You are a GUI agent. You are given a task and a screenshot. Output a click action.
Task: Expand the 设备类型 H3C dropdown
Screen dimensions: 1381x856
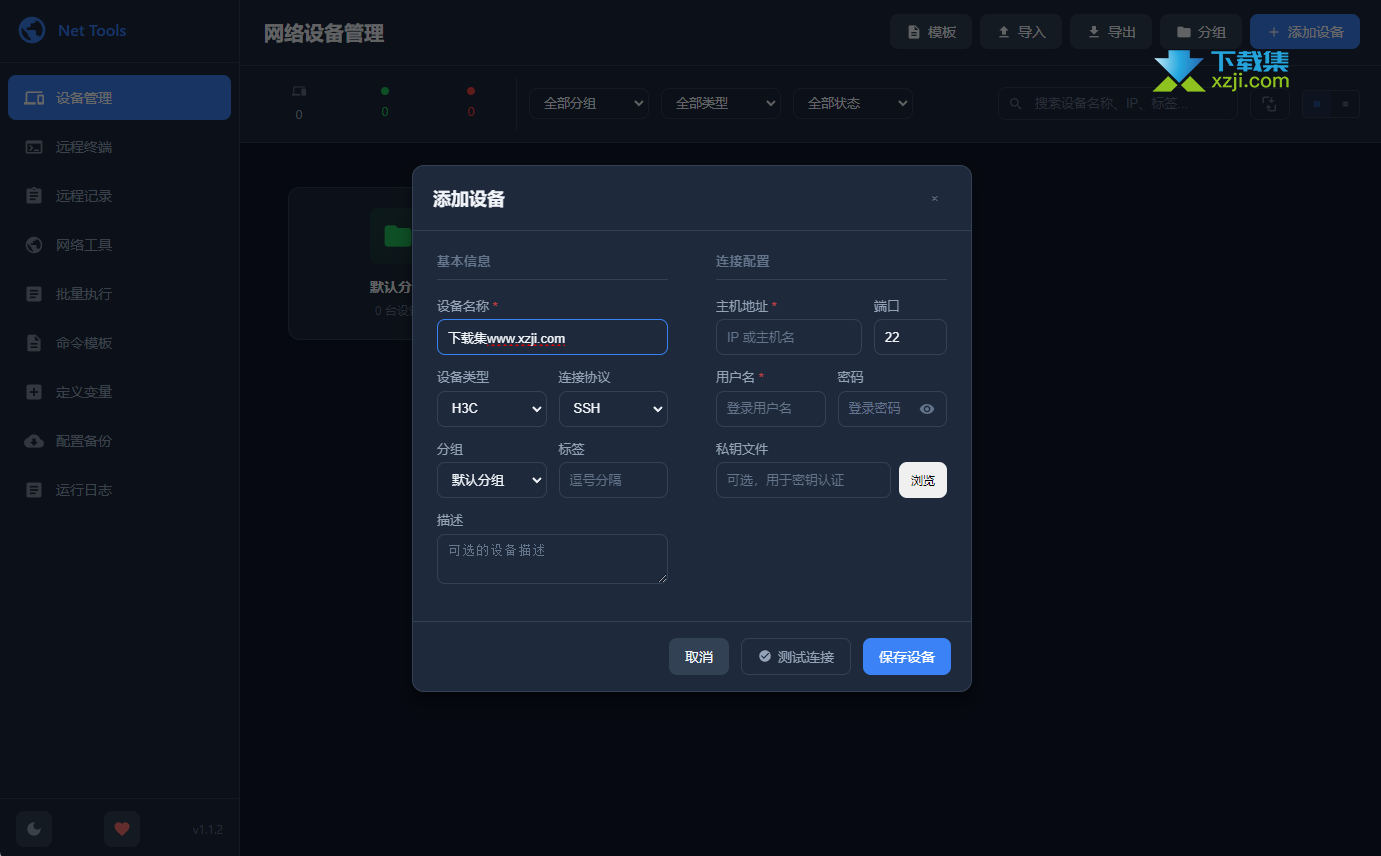(x=491, y=409)
